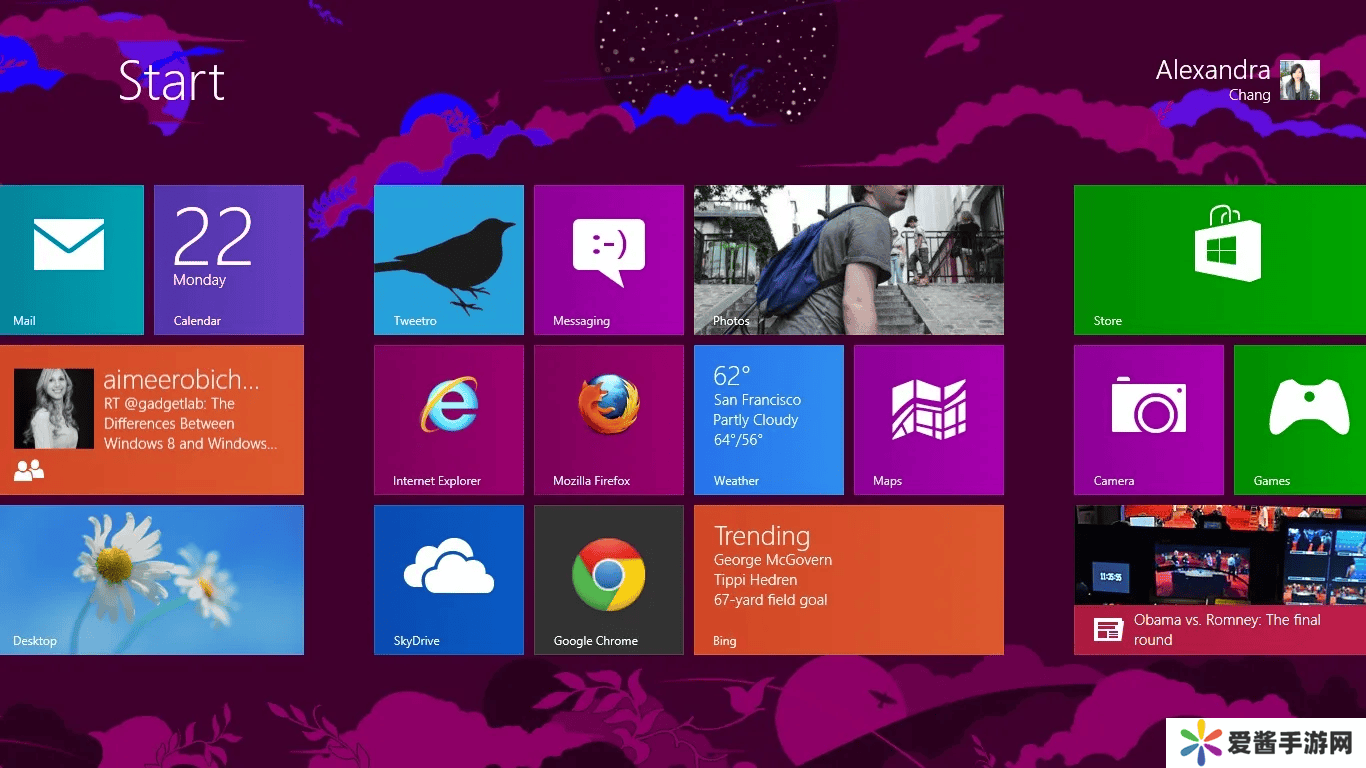
Task: Click the Alexandra Chang account picture
Action: 1299,80
